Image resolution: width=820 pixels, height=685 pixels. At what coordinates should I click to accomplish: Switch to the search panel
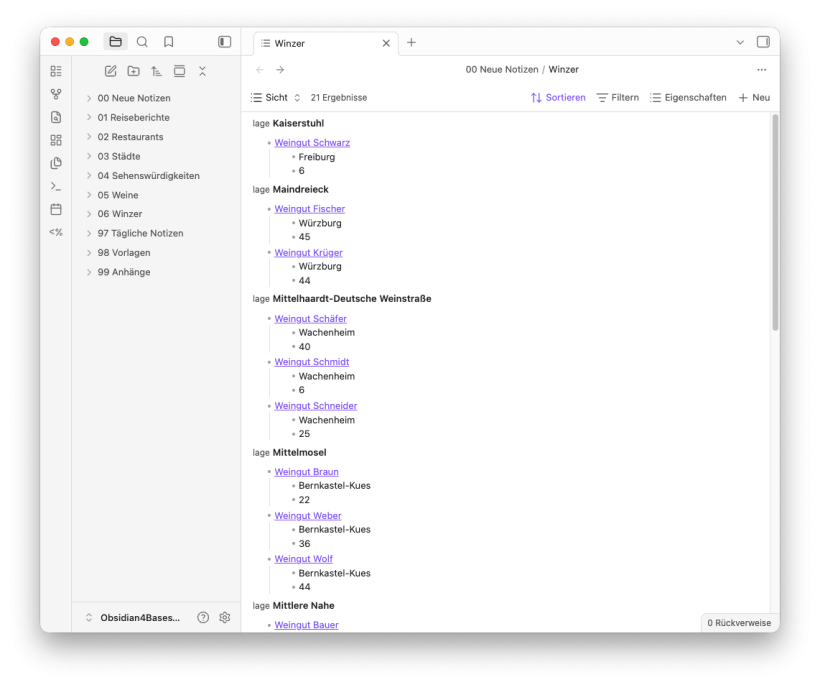point(142,42)
